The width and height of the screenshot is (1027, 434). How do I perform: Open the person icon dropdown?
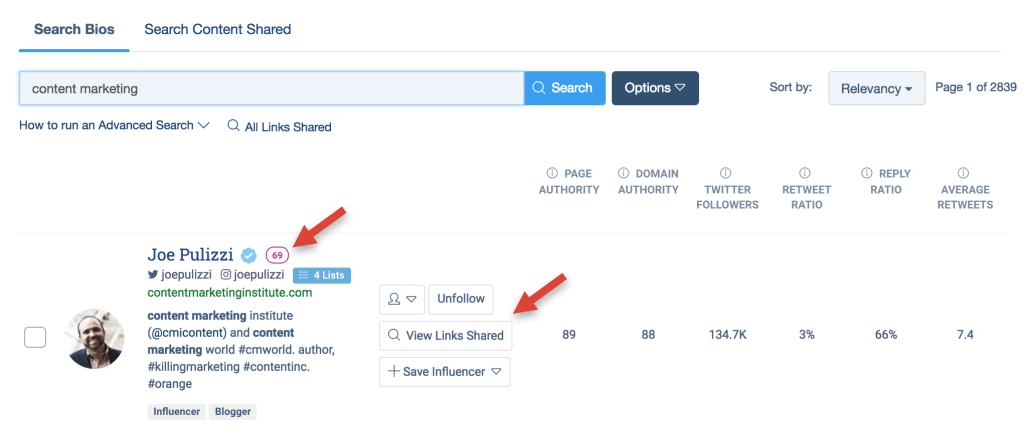tap(402, 299)
